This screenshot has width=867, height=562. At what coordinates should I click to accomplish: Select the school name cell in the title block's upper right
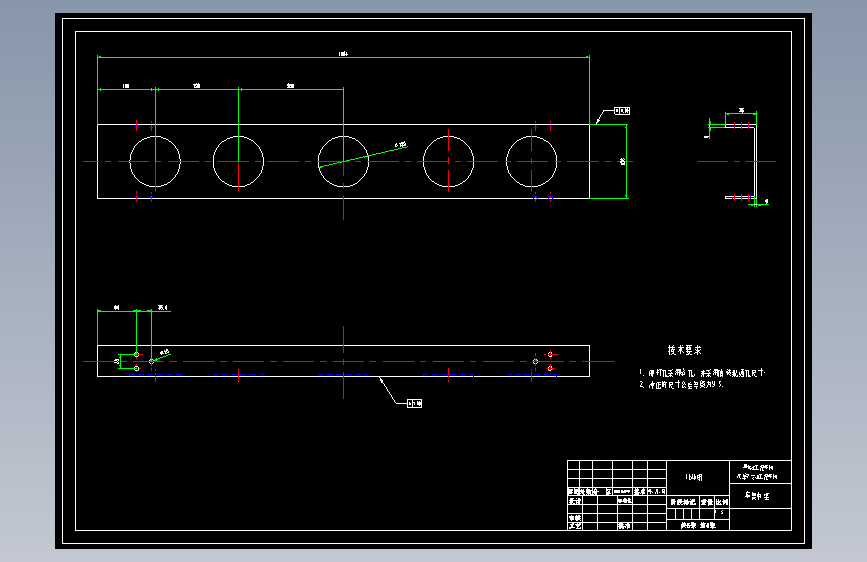click(760, 472)
